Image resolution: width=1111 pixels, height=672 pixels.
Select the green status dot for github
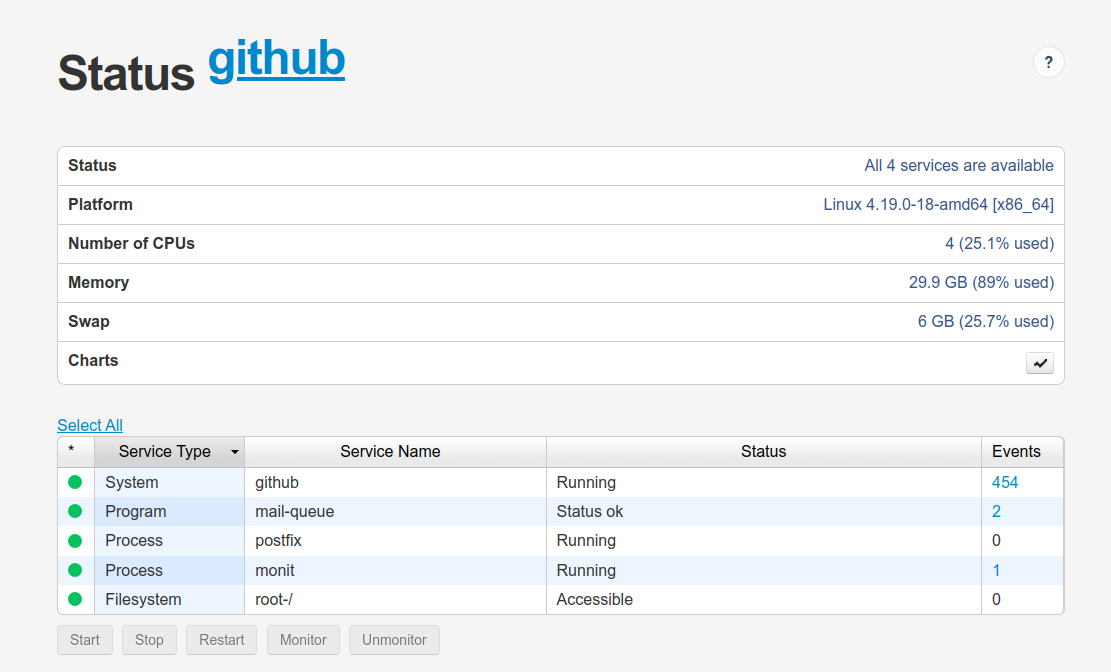pyautogui.click(x=75, y=482)
